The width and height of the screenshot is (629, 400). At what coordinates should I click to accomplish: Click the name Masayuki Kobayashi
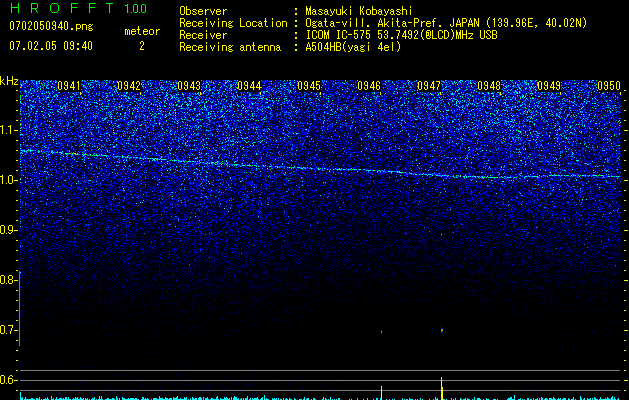[359, 11]
